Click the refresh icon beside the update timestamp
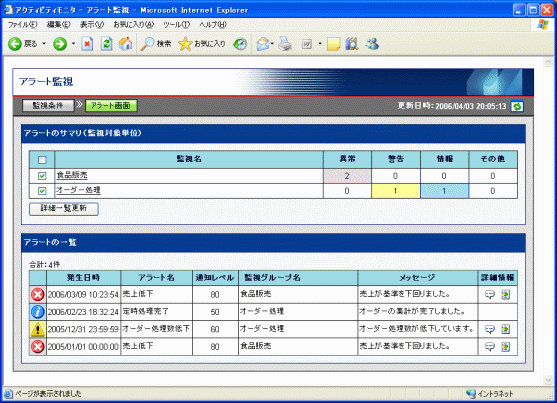 click(517, 106)
